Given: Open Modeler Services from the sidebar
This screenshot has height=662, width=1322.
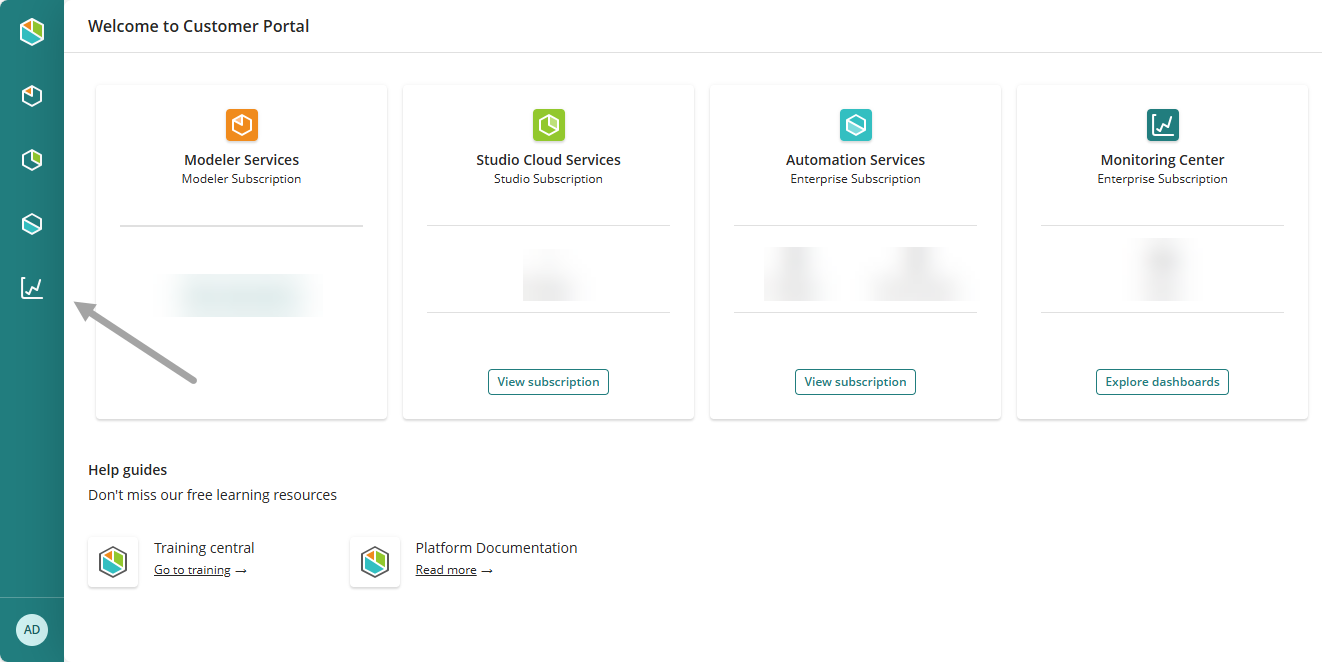Looking at the screenshot, I should (32, 96).
